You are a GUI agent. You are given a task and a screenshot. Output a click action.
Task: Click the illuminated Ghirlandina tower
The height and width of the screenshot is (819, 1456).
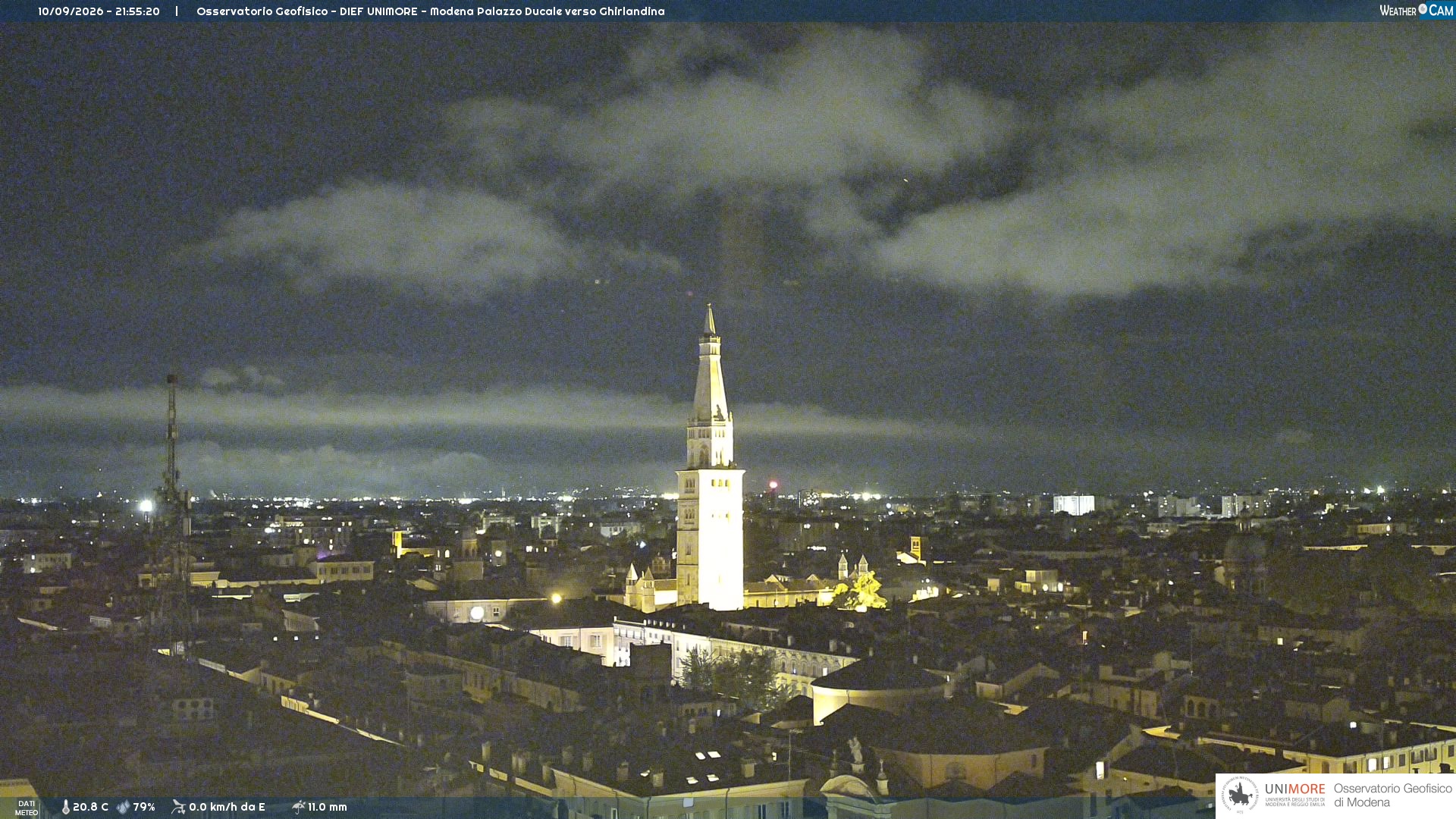(710, 459)
